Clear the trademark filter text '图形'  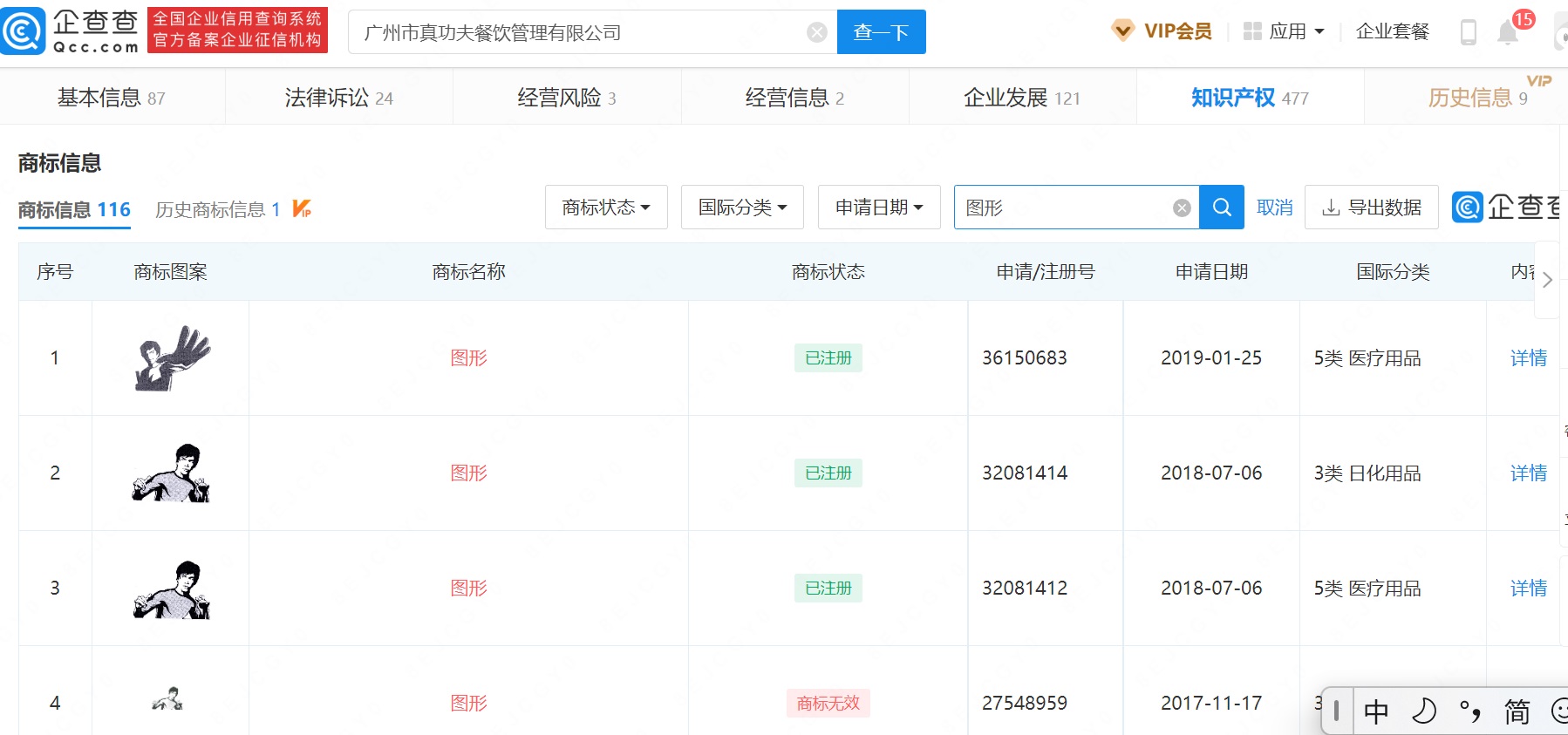[x=1182, y=208]
